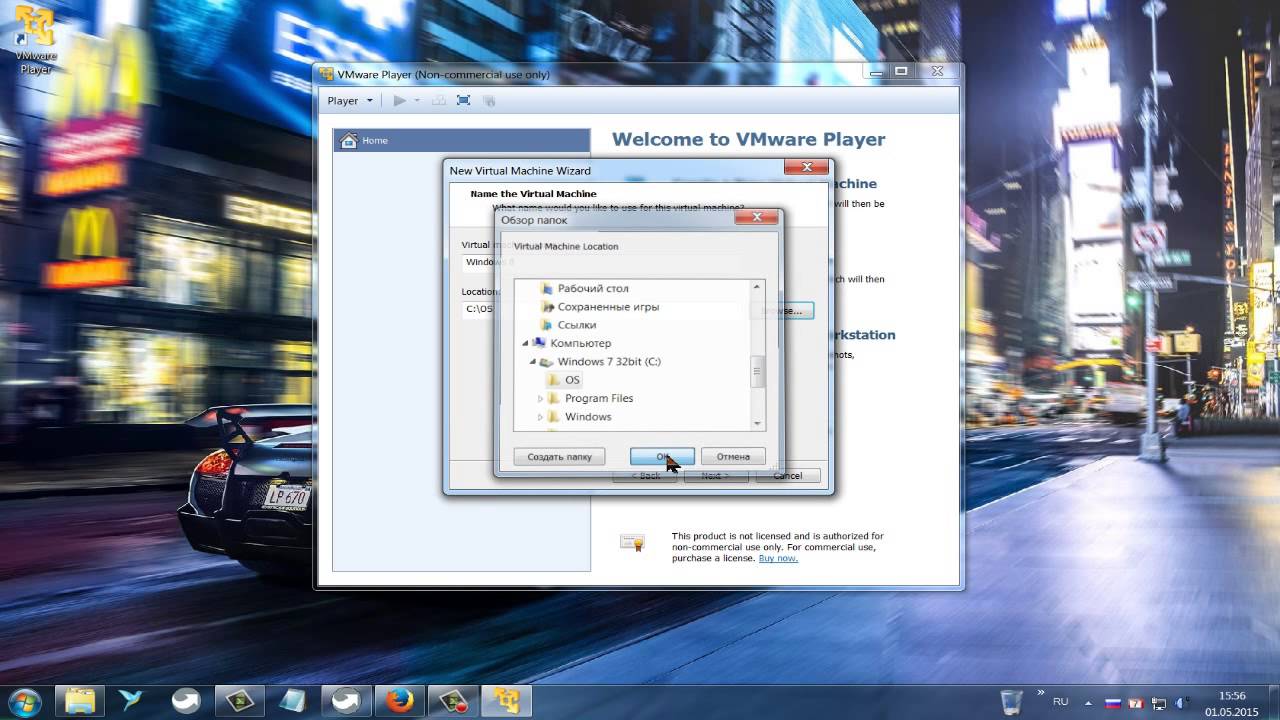This screenshot has height=720, width=1280.
Task: Expand the Windows folder node
Action: 540,416
